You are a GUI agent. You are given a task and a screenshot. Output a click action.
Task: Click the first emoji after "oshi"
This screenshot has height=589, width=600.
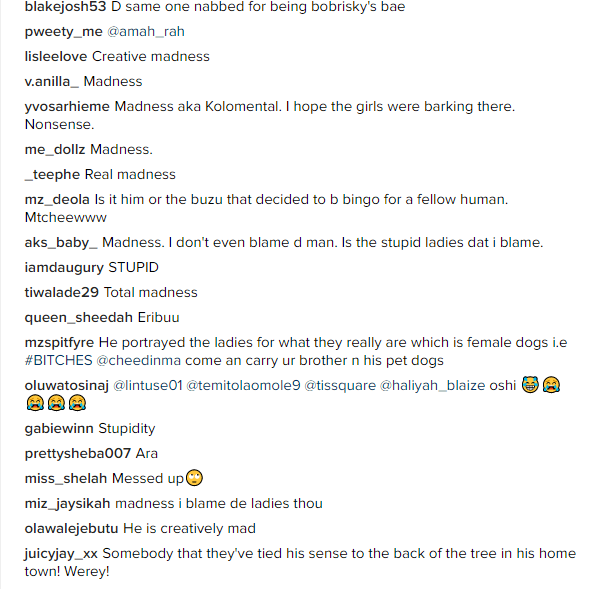pos(529,385)
